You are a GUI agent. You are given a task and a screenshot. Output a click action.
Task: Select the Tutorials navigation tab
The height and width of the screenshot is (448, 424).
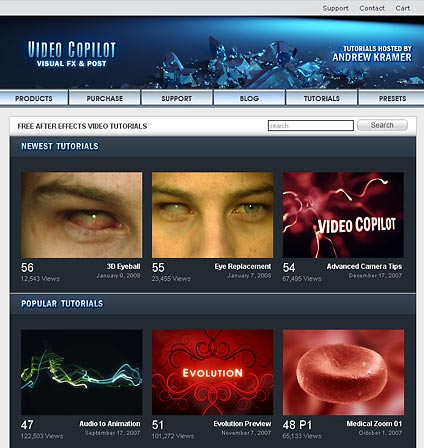coord(321,98)
